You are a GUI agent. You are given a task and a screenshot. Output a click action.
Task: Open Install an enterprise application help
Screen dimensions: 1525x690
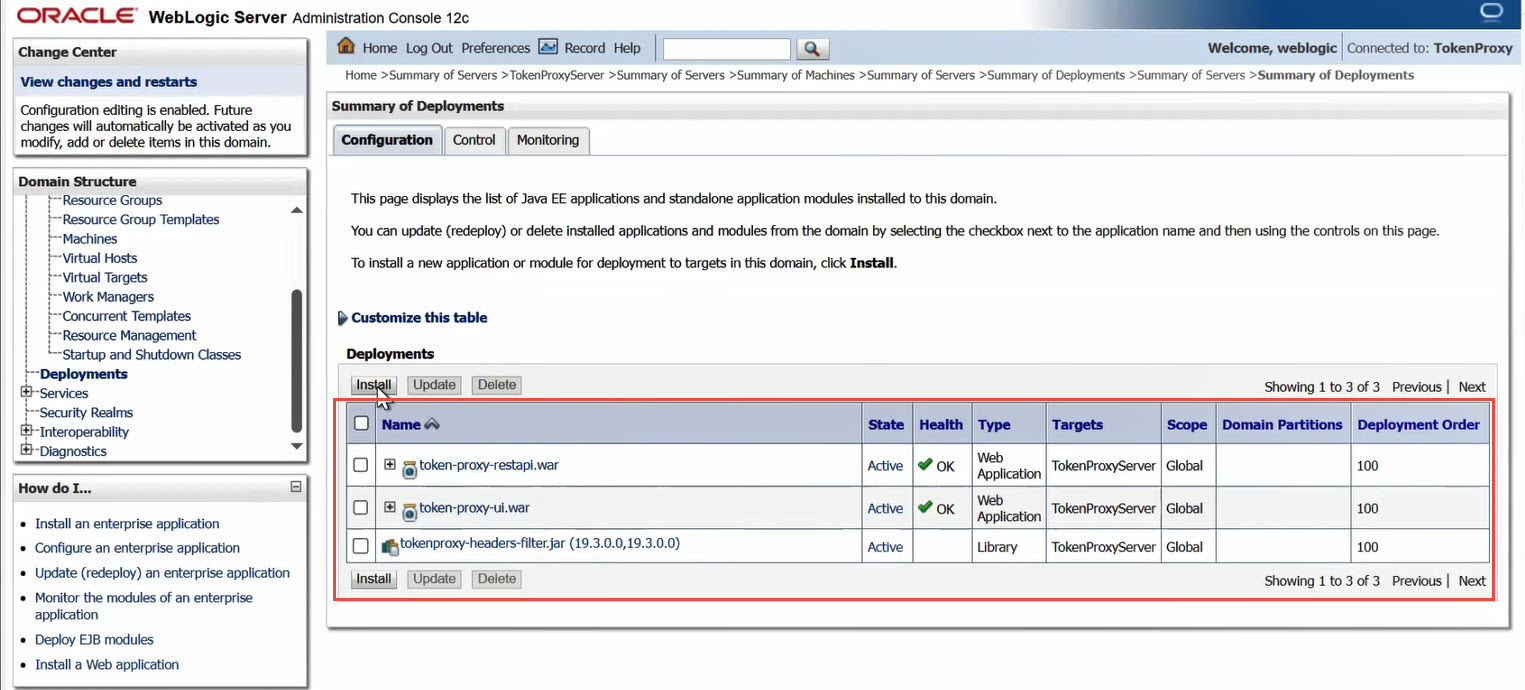tap(127, 524)
